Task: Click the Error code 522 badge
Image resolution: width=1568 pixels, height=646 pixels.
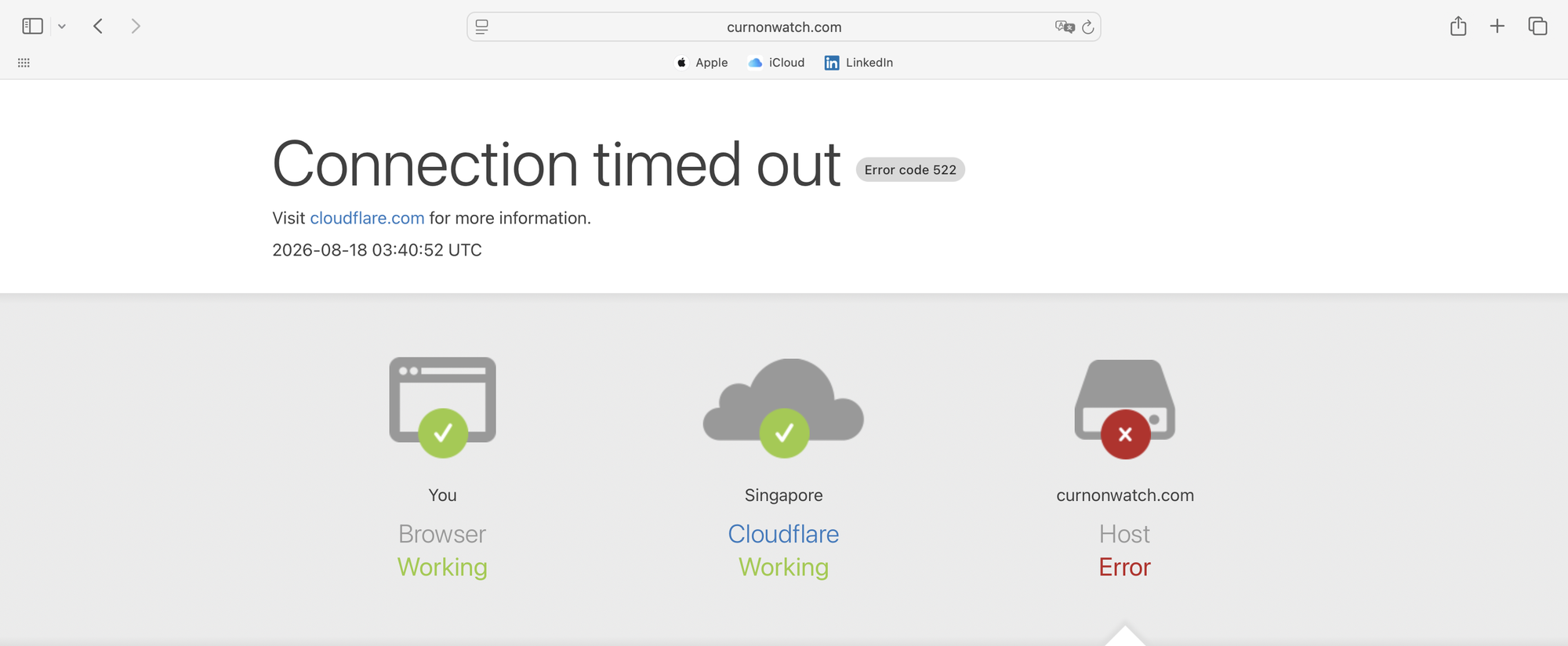Action: click(x=910, y=169)
